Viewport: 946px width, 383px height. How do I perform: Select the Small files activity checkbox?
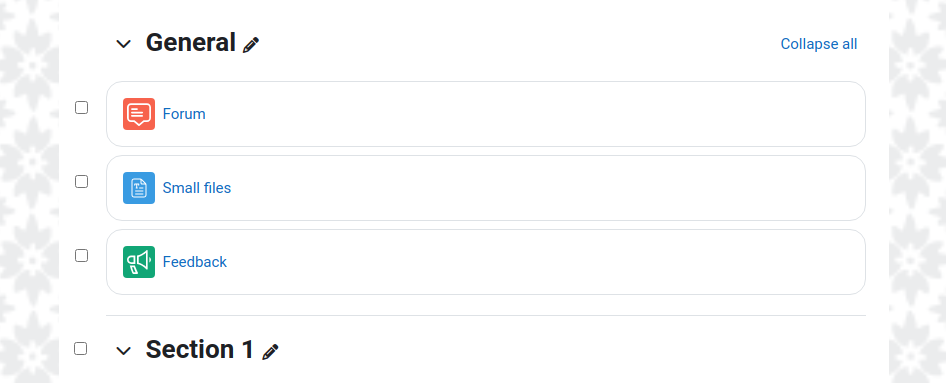81,182
